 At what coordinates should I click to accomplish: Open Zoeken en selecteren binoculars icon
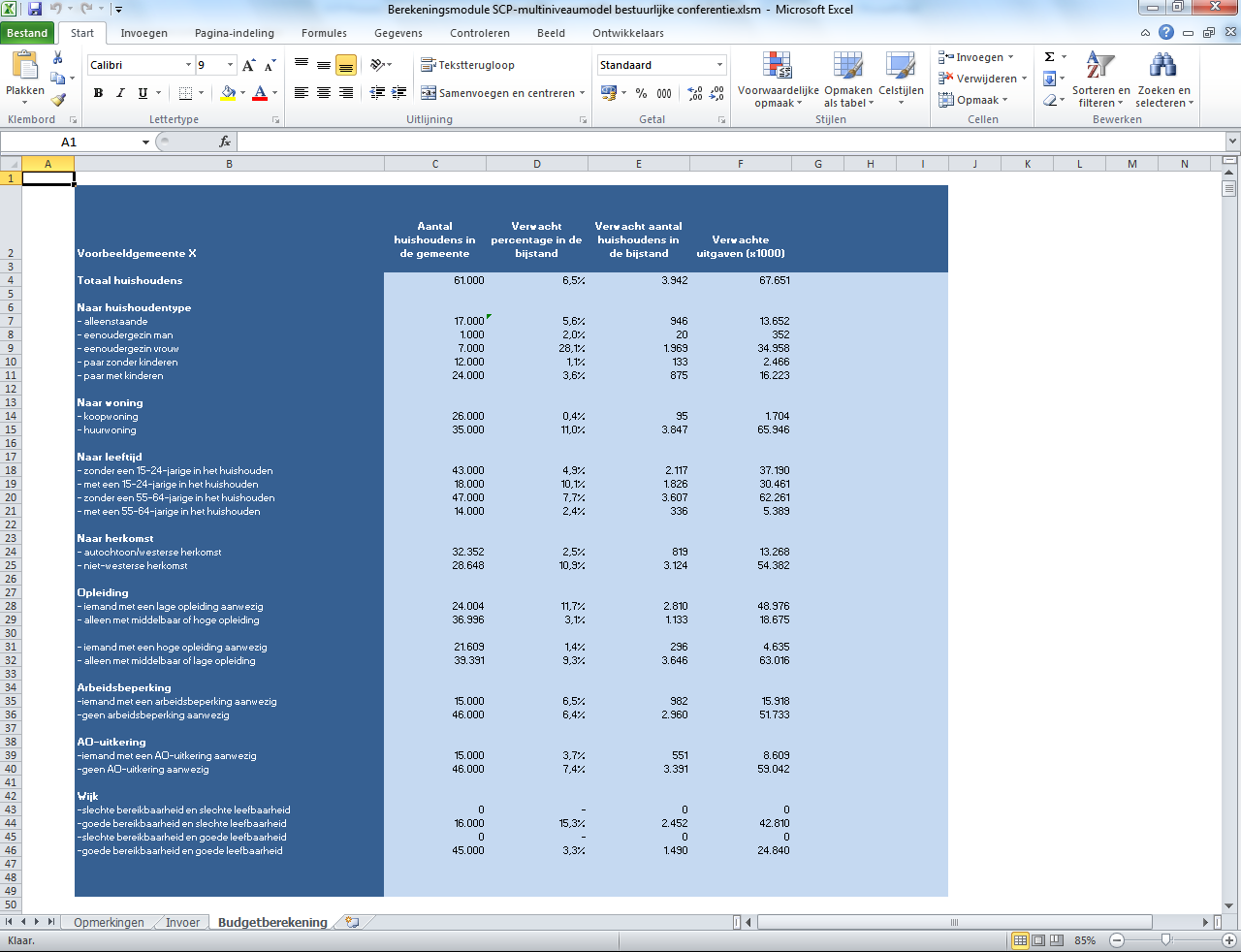[1162, 65]
